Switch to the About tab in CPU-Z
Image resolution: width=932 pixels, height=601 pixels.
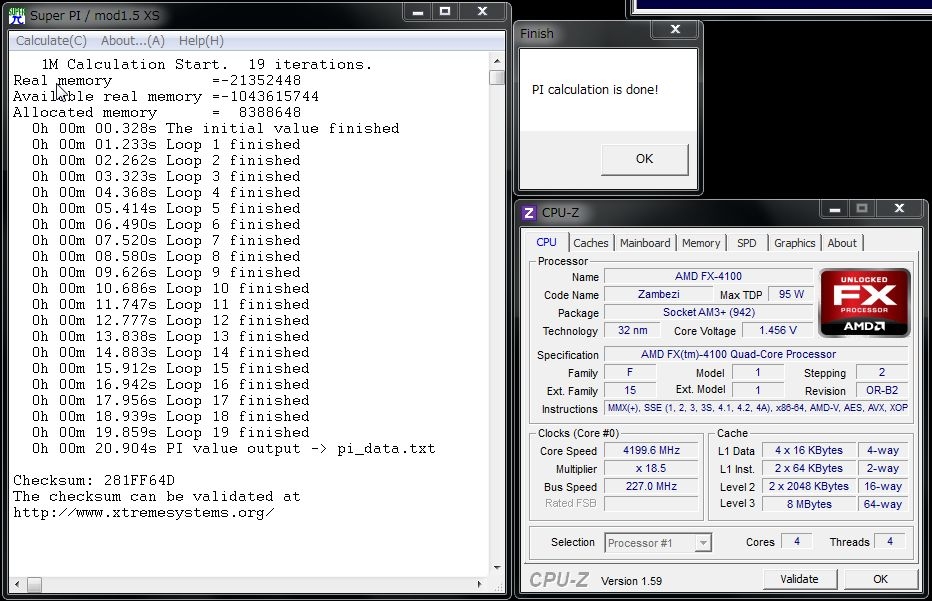(842, 243)
